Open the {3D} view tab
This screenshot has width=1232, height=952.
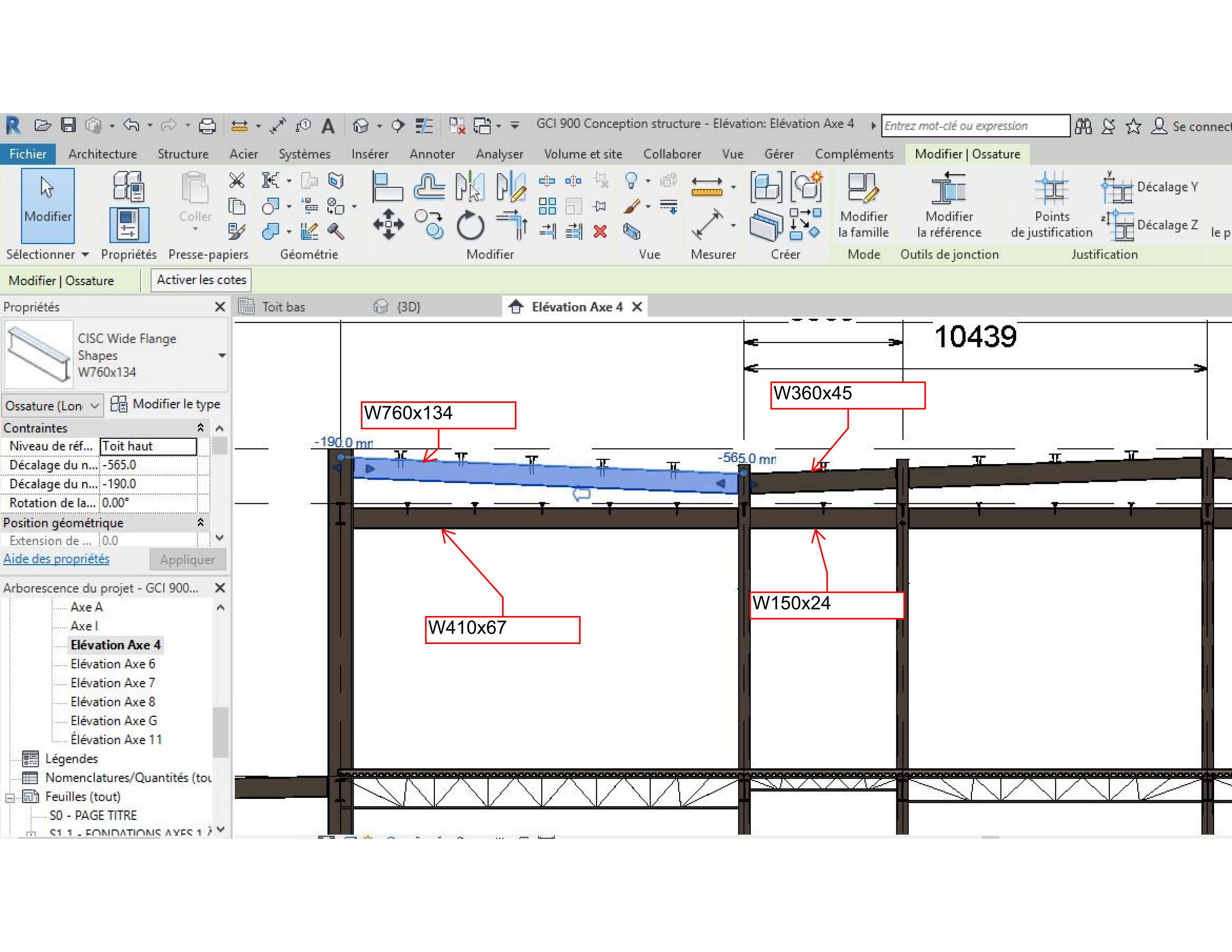pyautogui.click(x=408, y=307)
